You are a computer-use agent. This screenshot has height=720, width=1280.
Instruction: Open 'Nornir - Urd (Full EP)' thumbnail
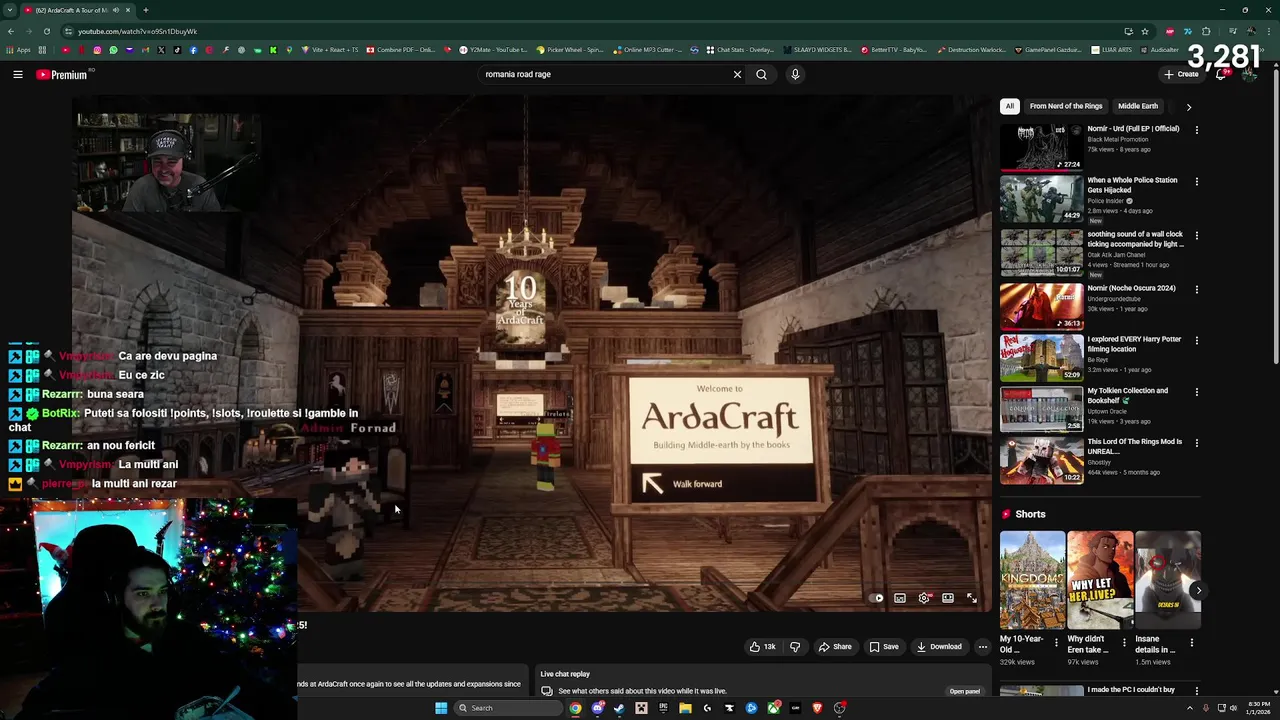coord(1041,147)
